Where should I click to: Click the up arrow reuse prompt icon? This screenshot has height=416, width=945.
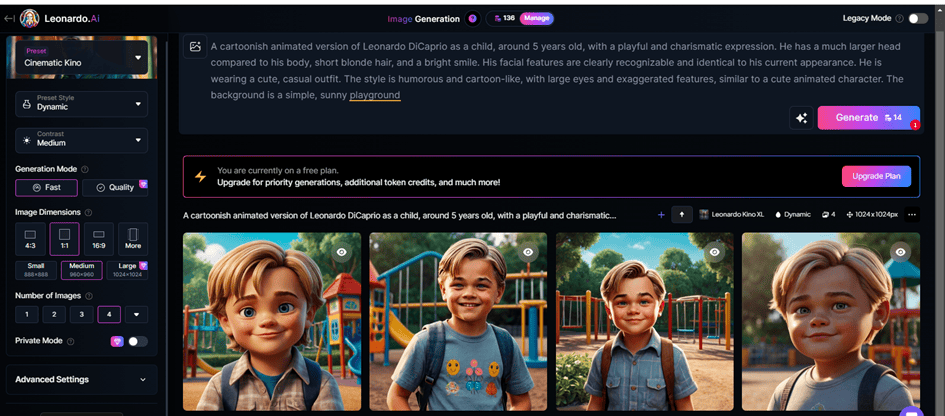pos(682,214)
